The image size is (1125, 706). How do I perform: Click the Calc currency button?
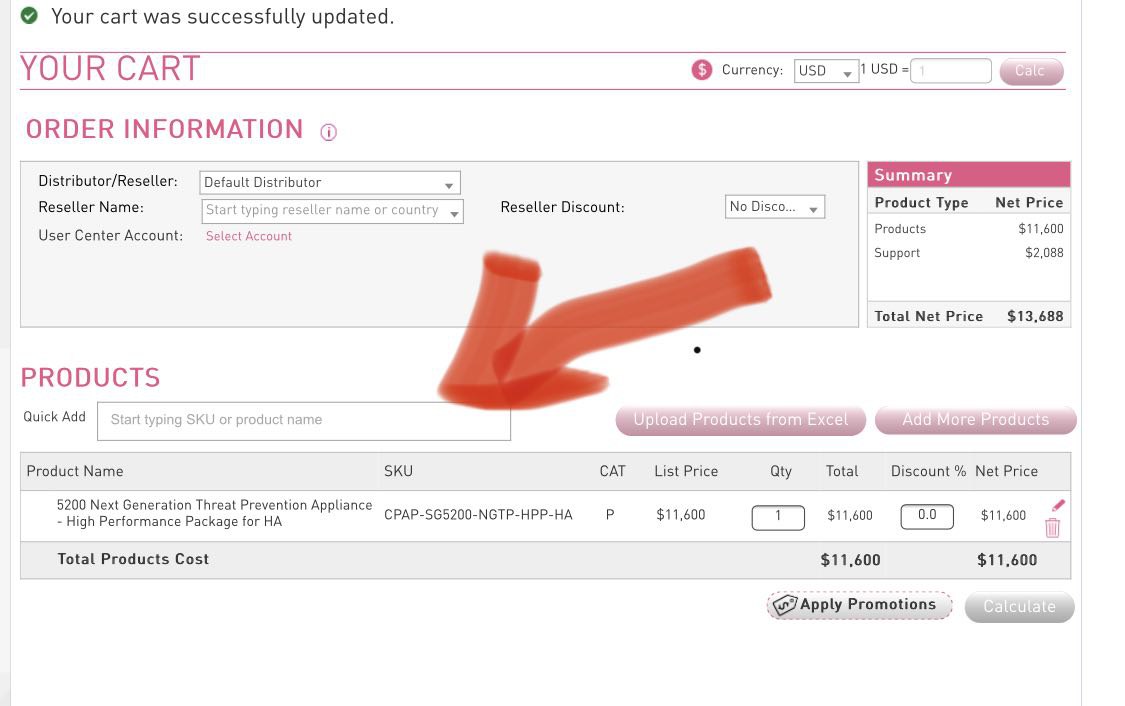[1031, 71]
